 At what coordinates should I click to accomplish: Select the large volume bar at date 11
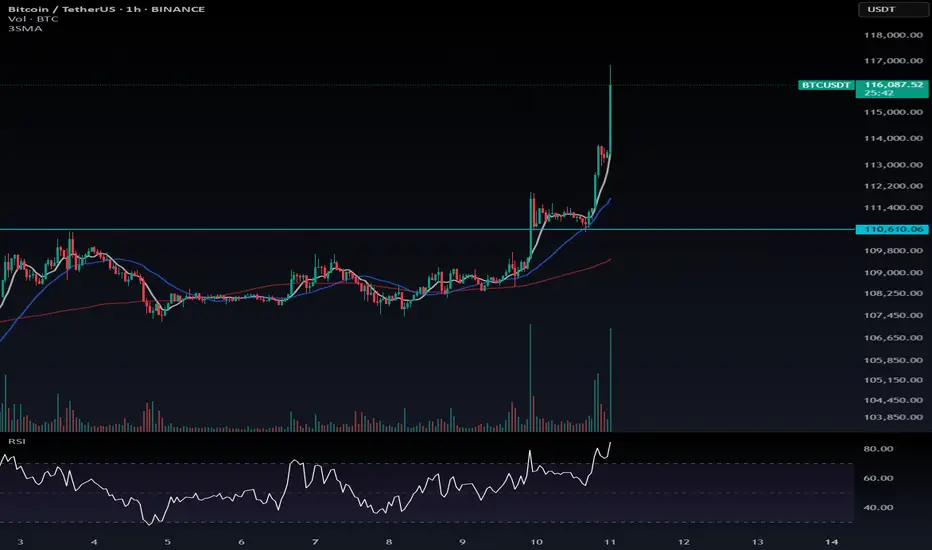[610, 379]
